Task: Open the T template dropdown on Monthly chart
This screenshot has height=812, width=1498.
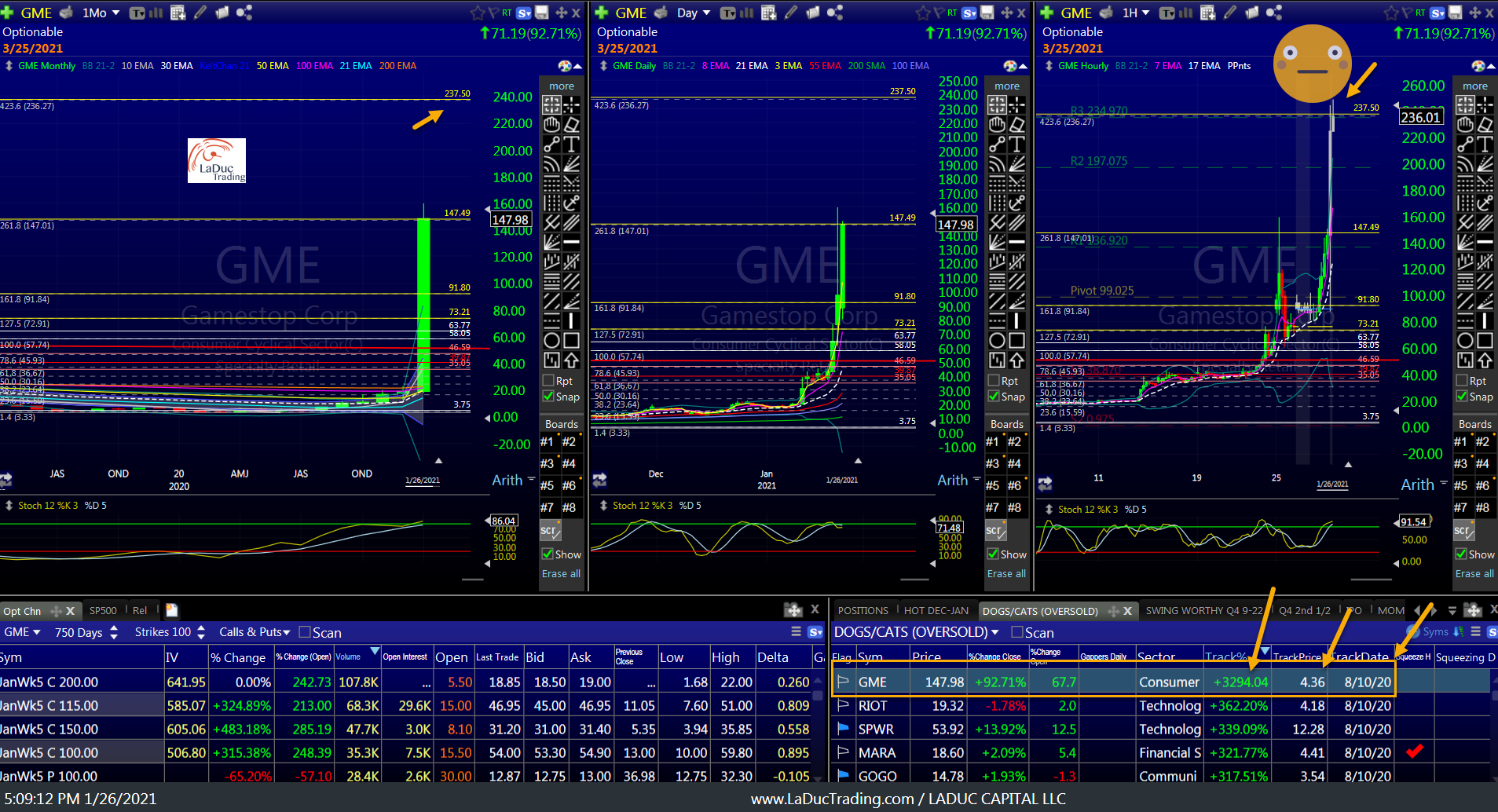Action: pos(137,13)
